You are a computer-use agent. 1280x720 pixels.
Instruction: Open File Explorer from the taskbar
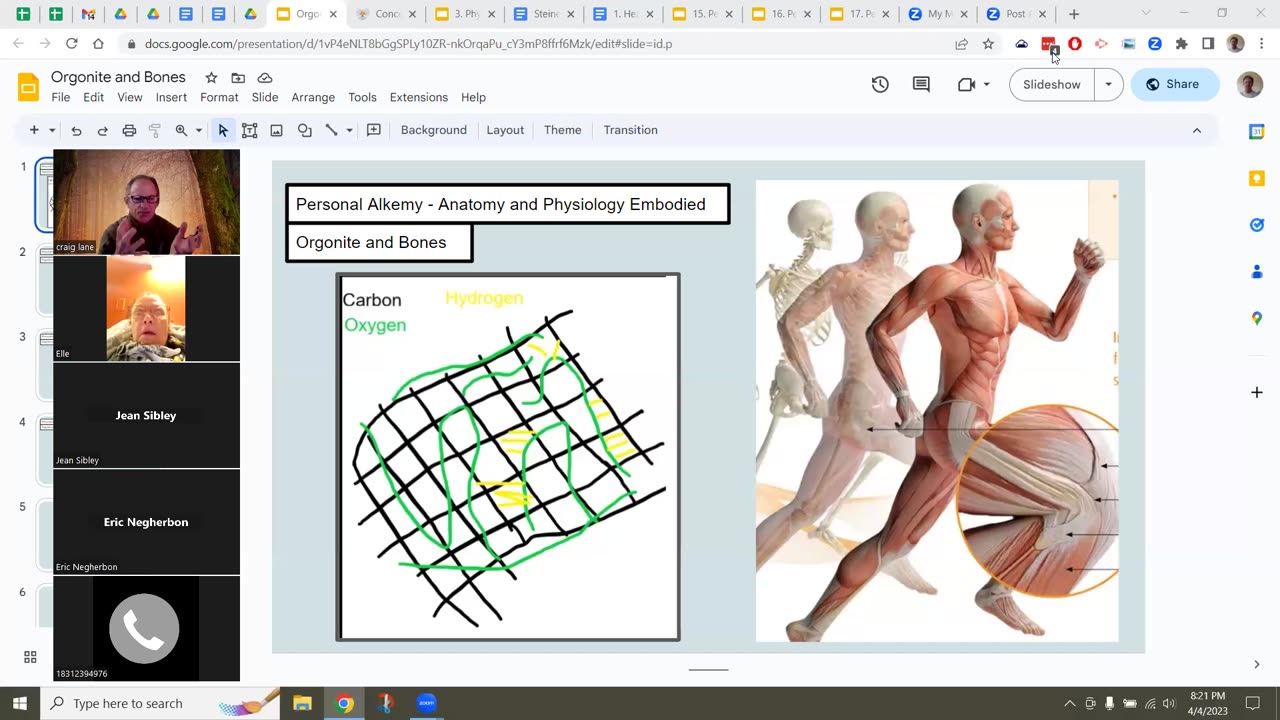click(302, 703)
